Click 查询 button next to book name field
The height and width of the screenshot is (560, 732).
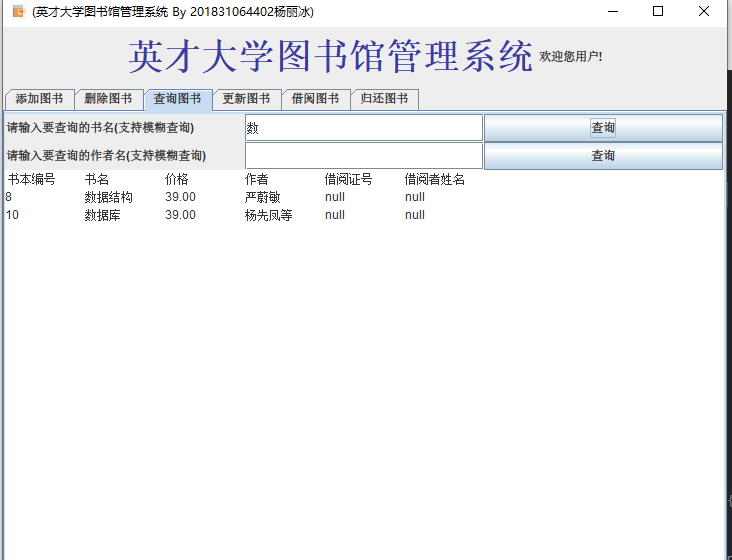coord(603,128)
